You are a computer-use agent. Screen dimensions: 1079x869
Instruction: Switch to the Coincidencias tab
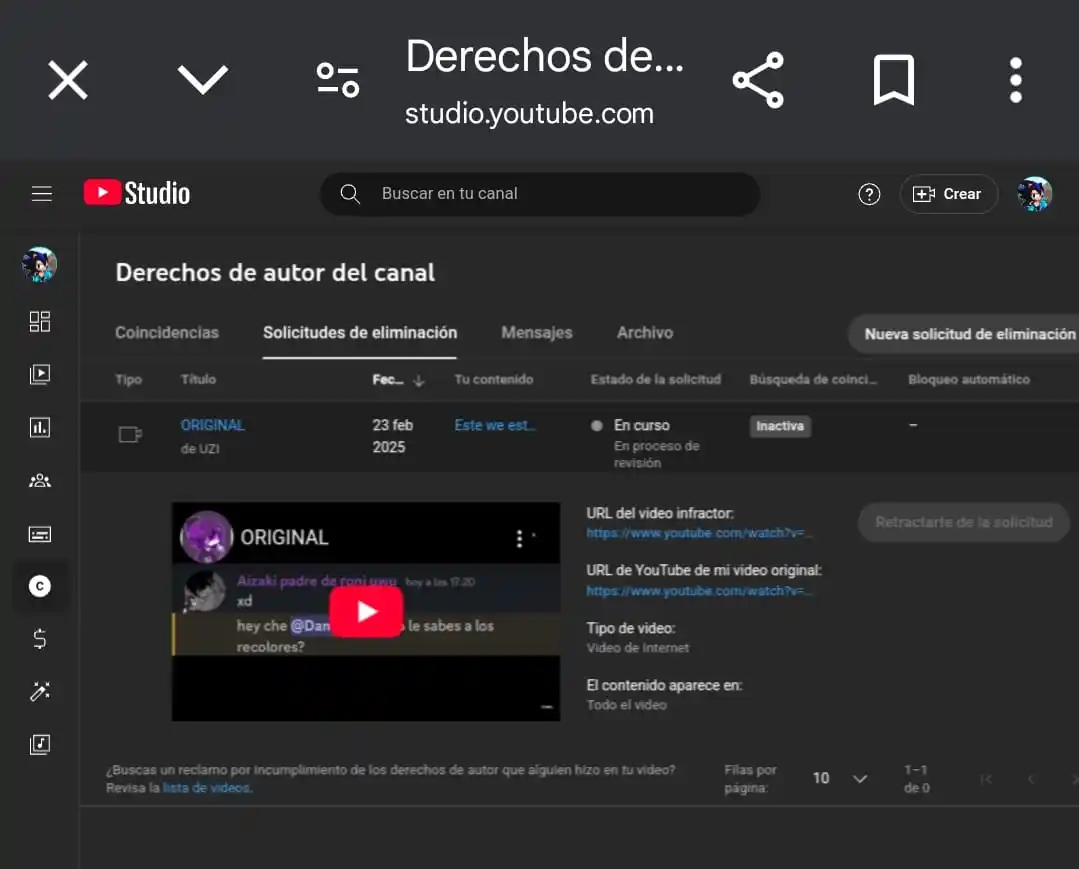pyautogui.click(x=167, y=333)
